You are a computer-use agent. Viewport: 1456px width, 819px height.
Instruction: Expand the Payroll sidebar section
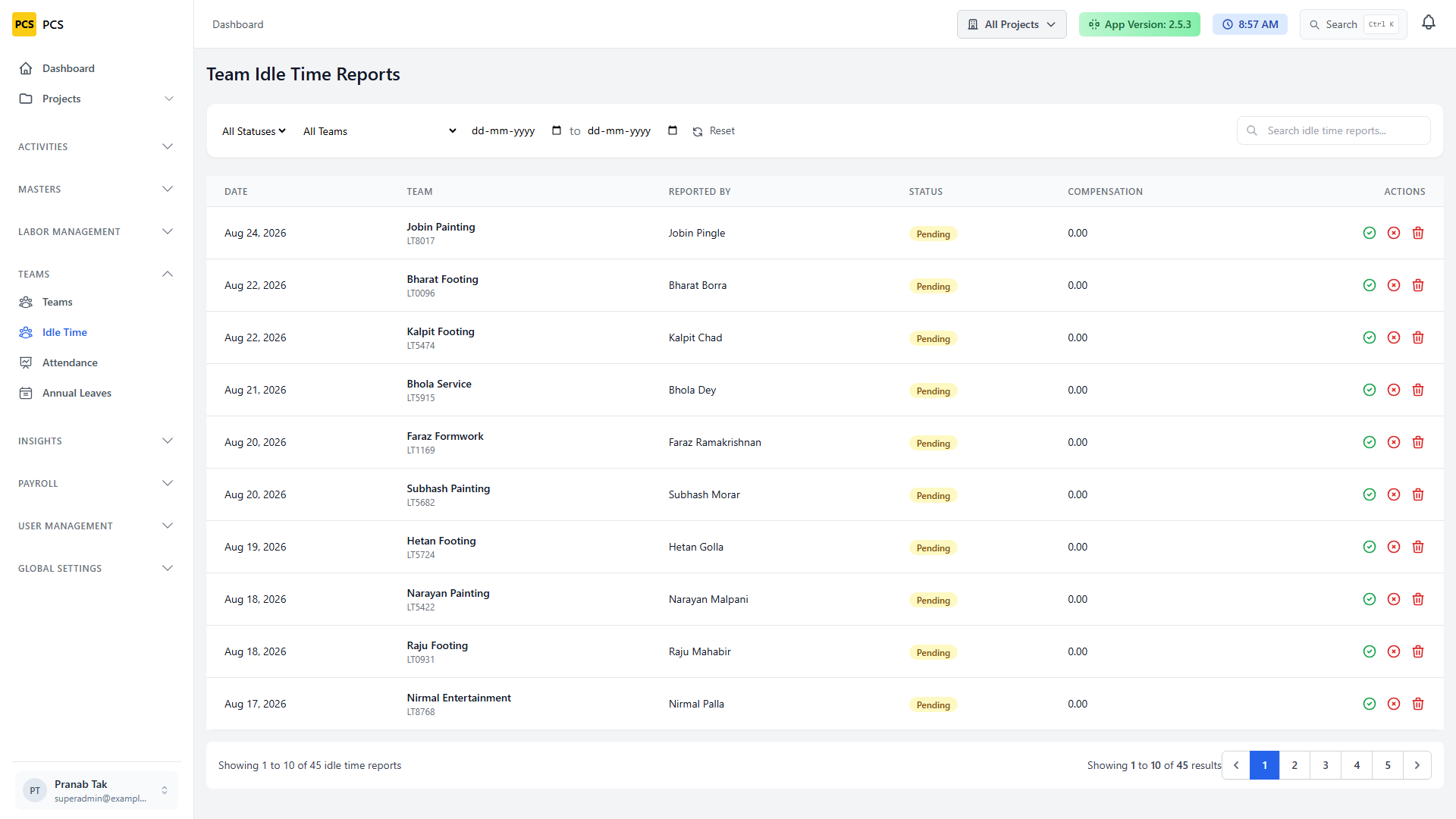(96, 483)
